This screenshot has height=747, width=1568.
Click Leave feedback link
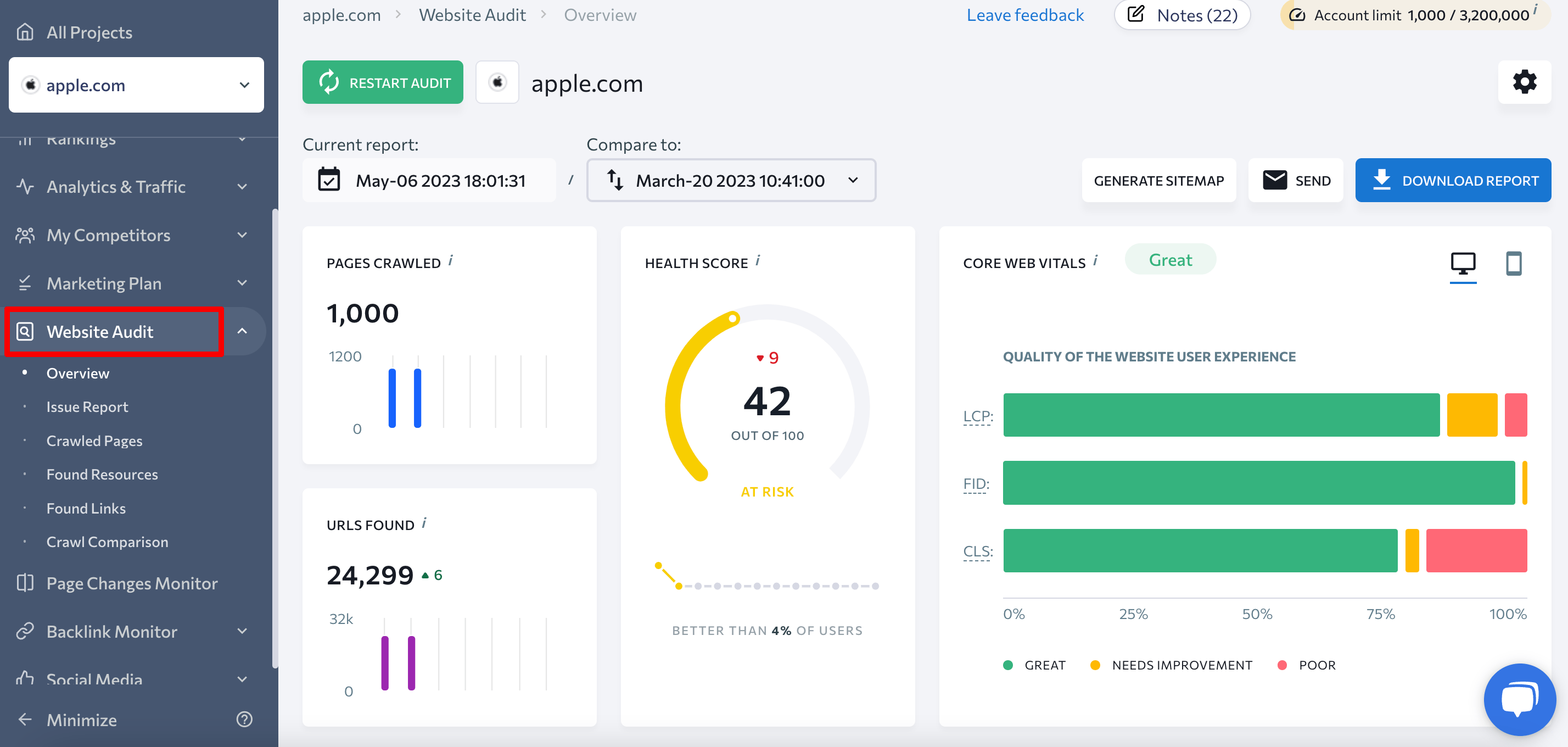(1025, 15)
